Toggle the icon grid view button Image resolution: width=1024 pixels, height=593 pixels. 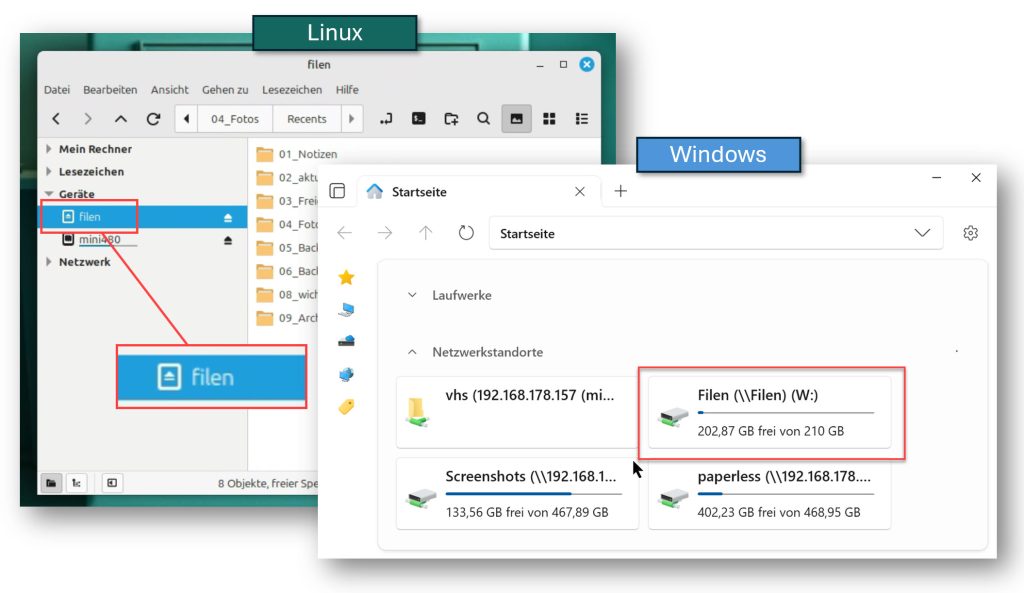(549, 119)
